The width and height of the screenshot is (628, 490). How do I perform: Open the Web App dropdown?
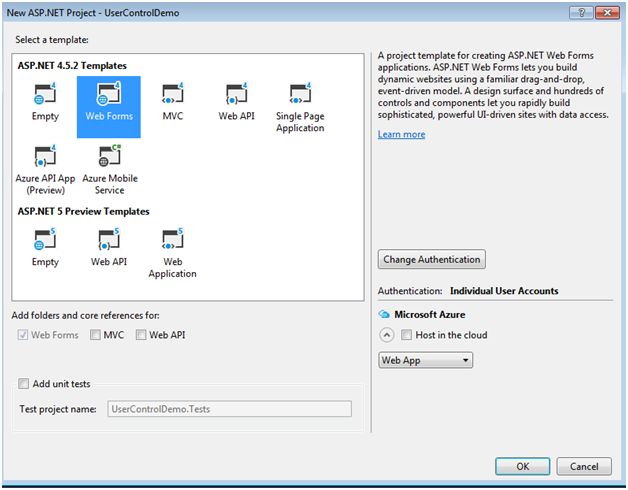425,360
